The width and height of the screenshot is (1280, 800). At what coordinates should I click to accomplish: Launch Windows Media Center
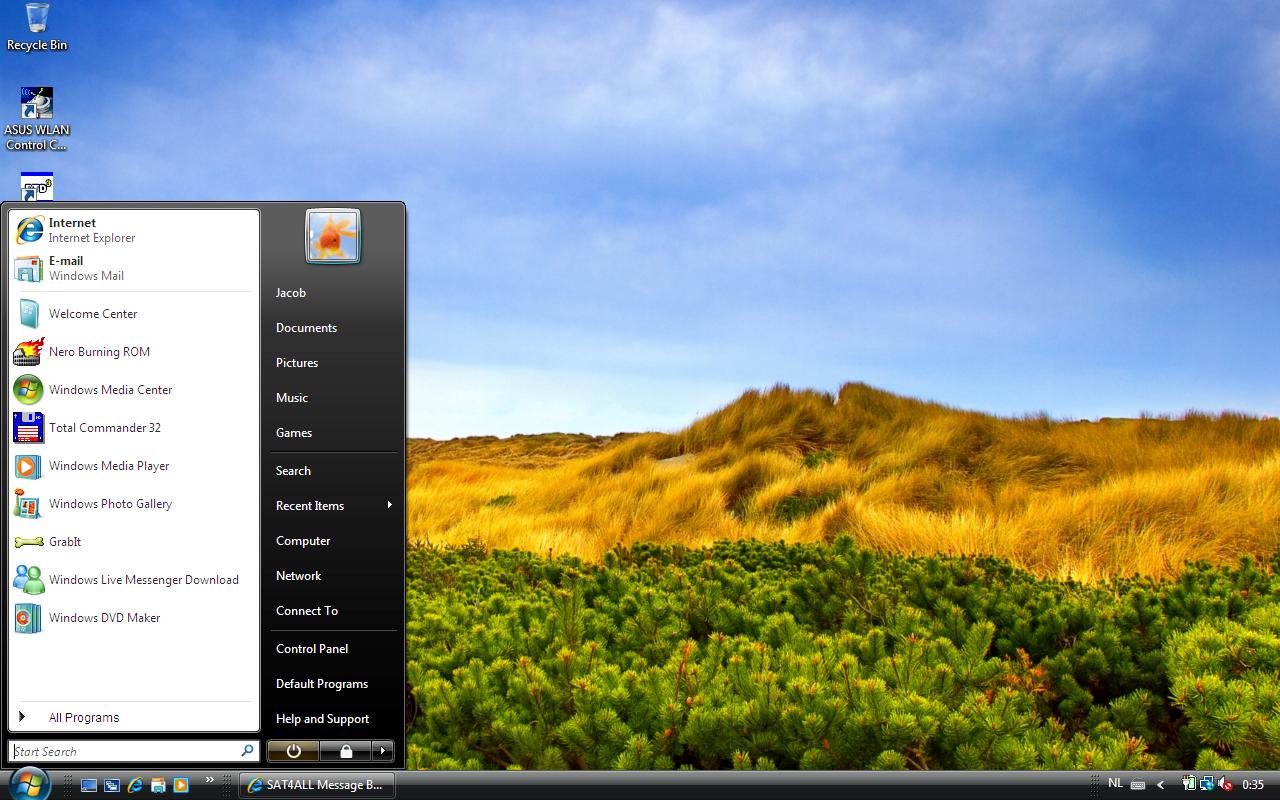[134, 390]
